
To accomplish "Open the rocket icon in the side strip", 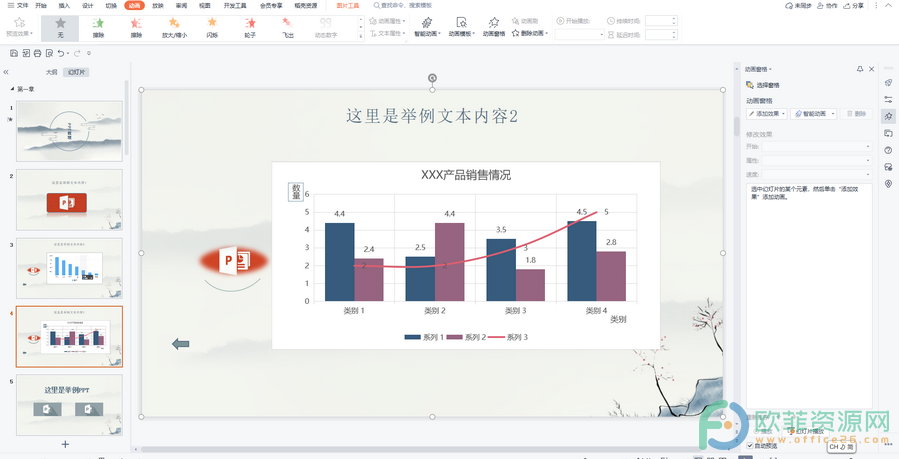I will tap(889, 83).
